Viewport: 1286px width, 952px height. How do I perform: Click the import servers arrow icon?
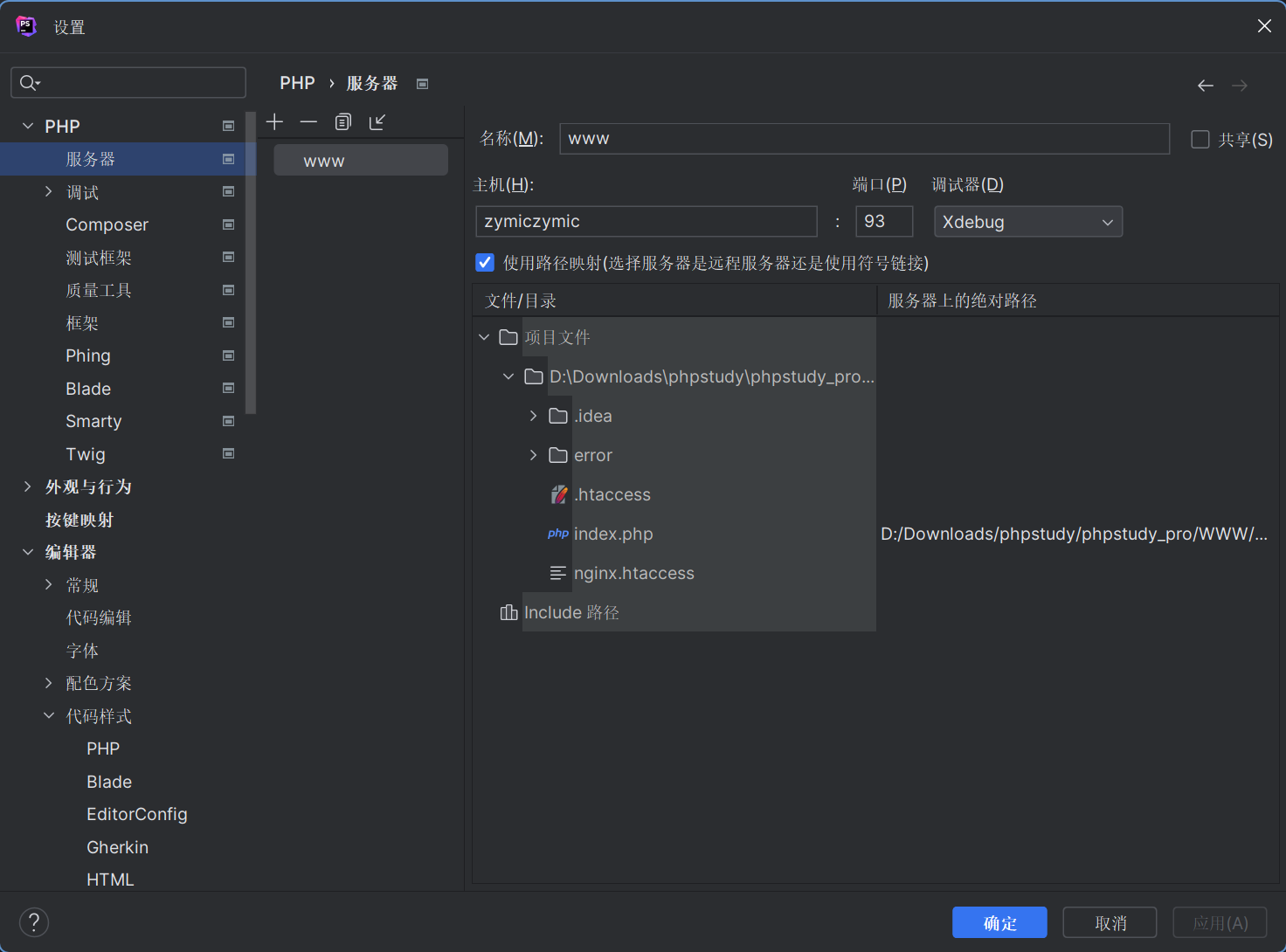pyautogui.click(x=377, y=121)
